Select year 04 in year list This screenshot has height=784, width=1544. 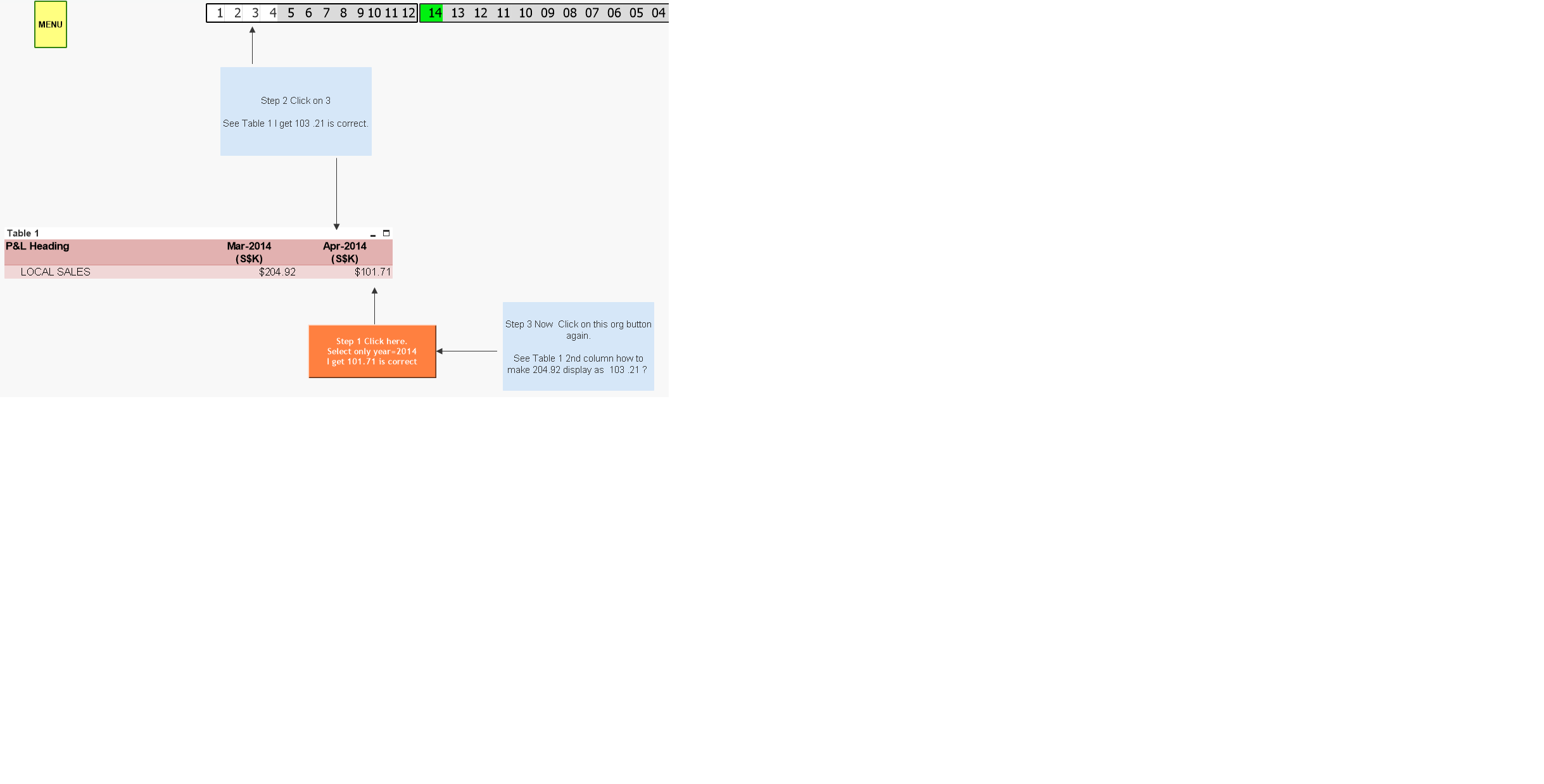click(x=658, y=13)
